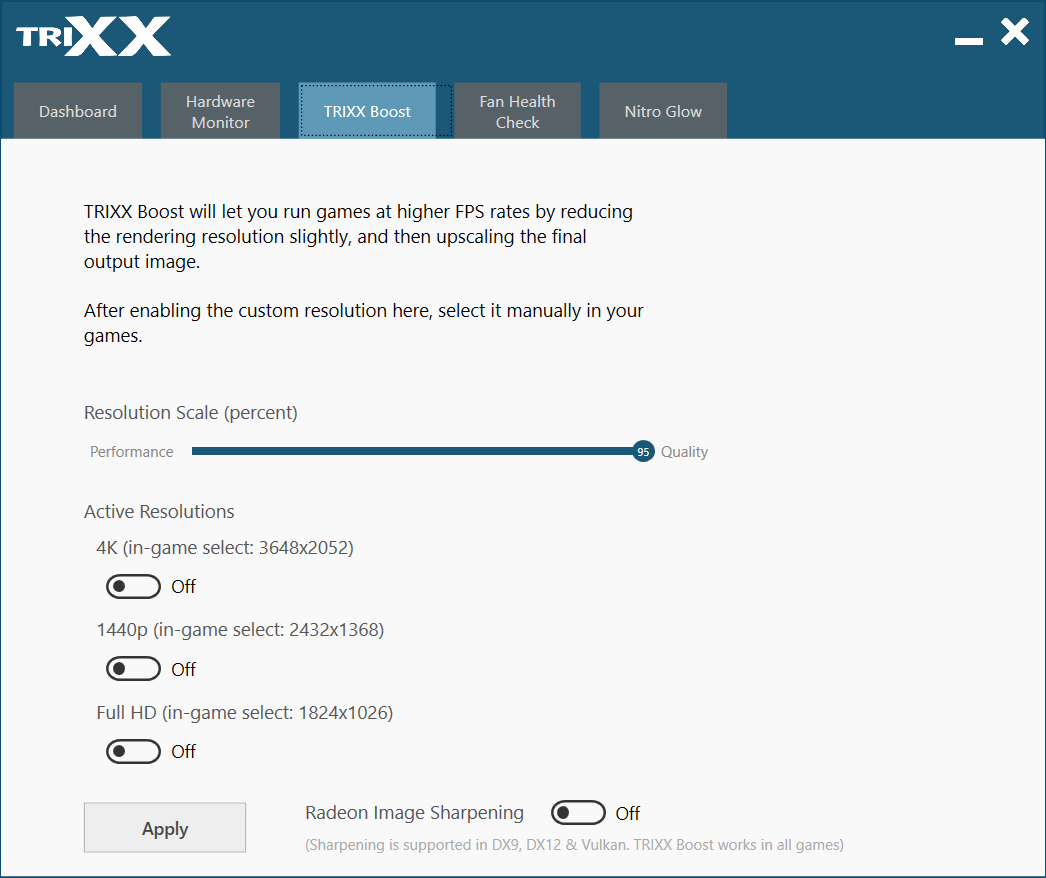Screen dimensions: 1046x878
Task: Toggle Radeon Image Sharpening on
Action: pyautogui.click(x=578, y=813)
